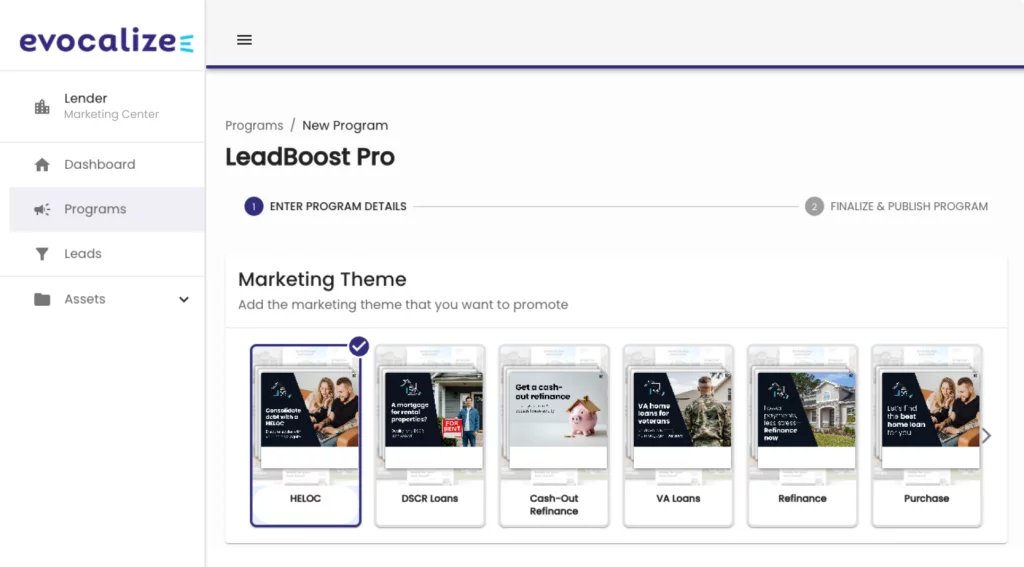Image resolution: width=1024 pixels, height=567 pixels.
Task: Click the Marketing Theme heading
Action: click(322, 280)
